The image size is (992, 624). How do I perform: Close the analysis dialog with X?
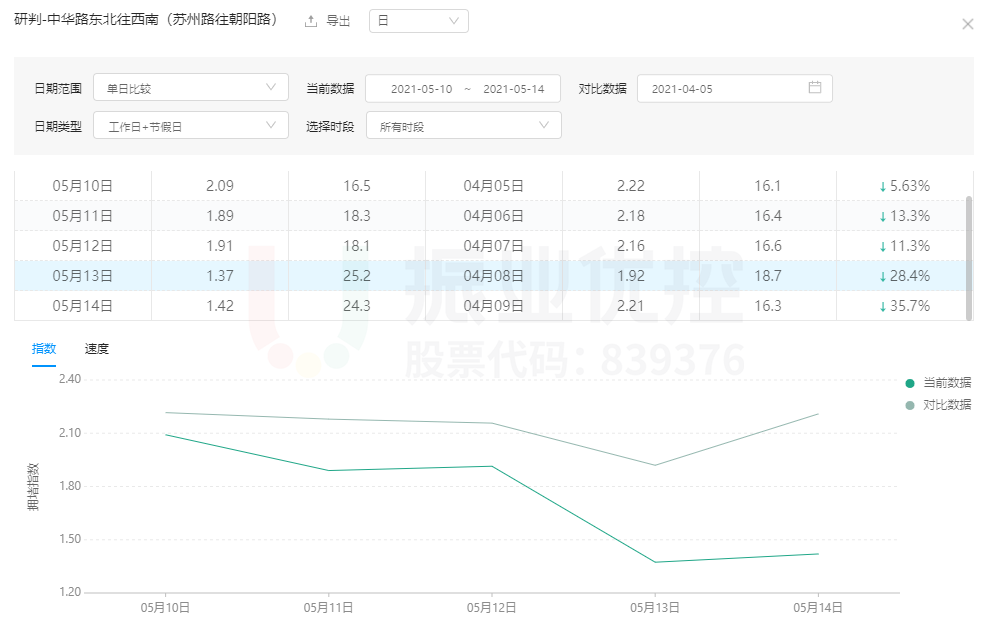[967, 24]
